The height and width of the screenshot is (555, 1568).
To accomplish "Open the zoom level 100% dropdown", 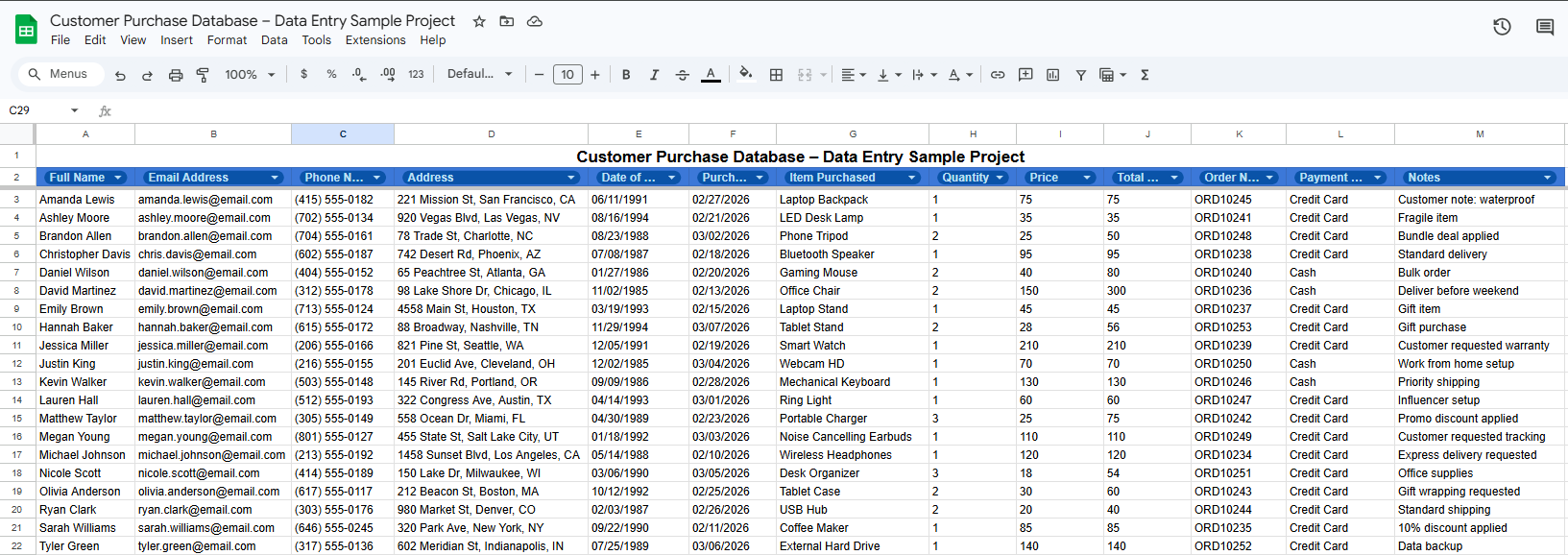I will pos(250,75).
